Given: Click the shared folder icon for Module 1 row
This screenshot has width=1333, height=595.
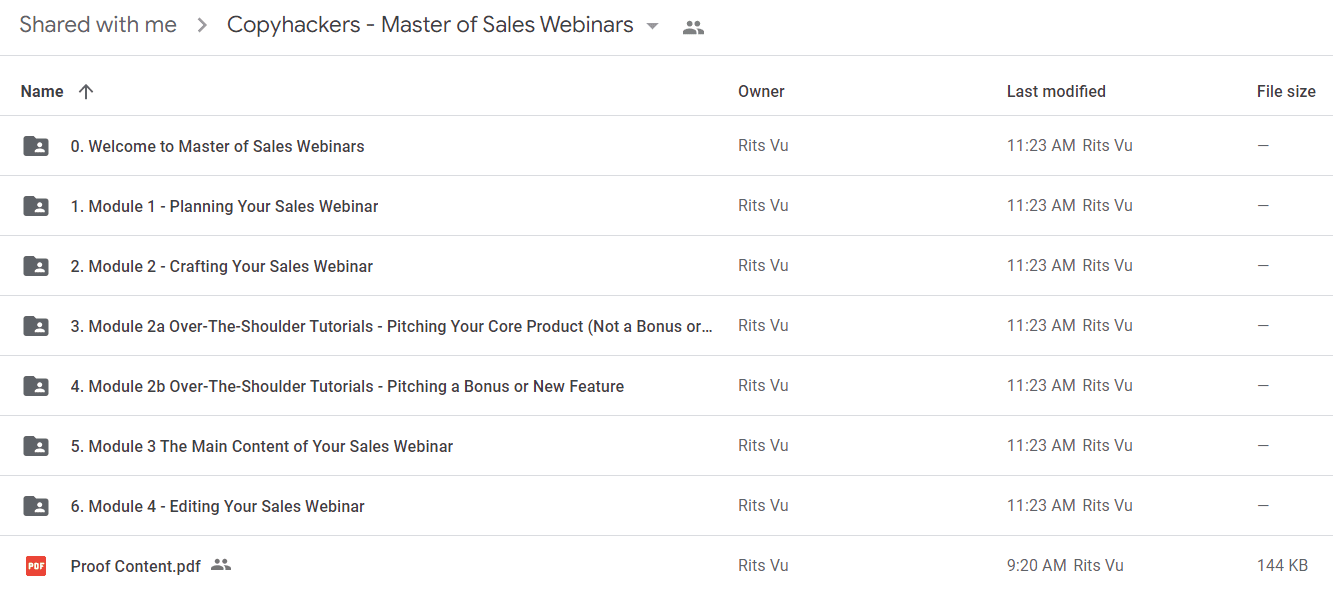Looking at the screenshot, I should [x=36, y=206].
